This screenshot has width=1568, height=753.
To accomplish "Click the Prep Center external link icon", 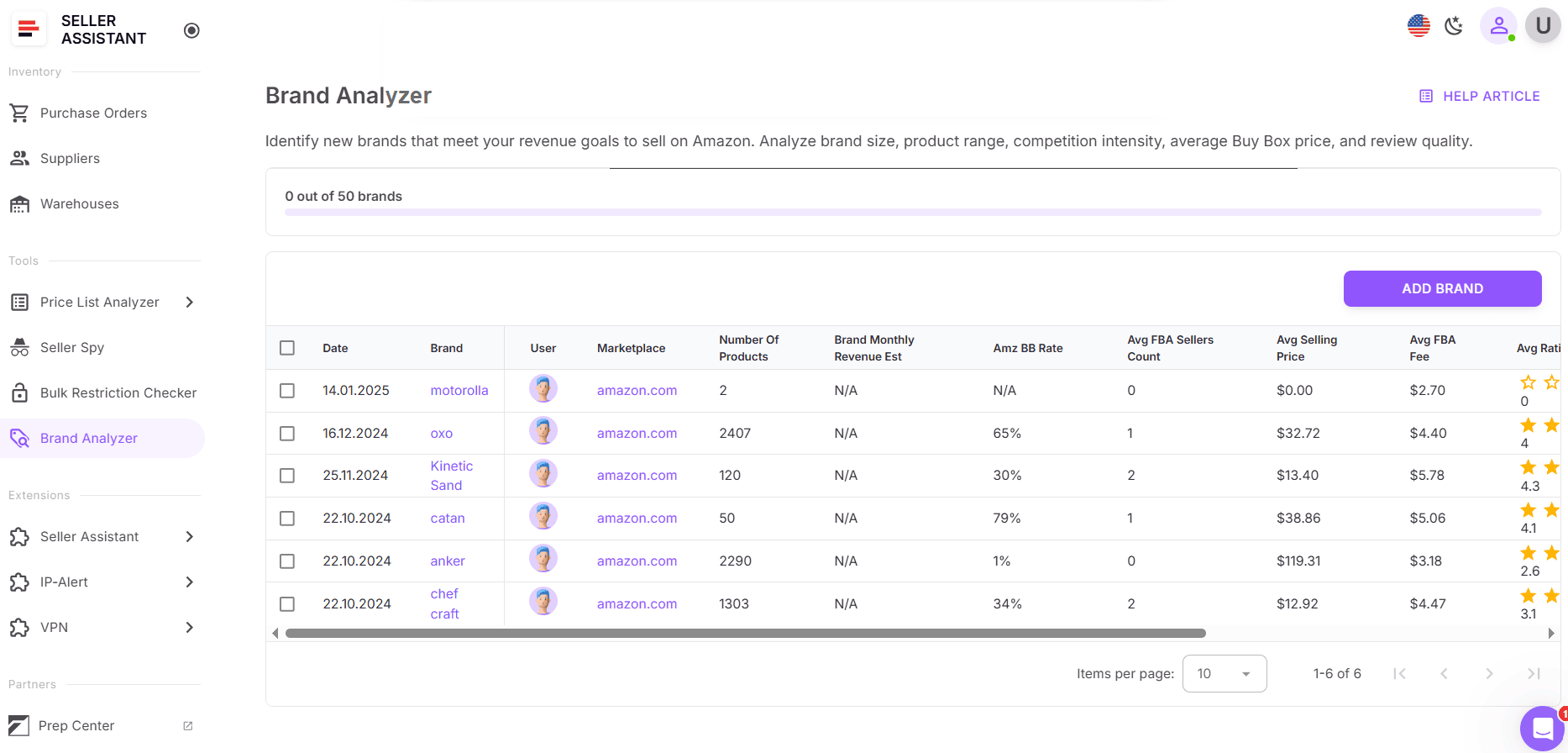I will pyautogui.click(x=188, y=725).
